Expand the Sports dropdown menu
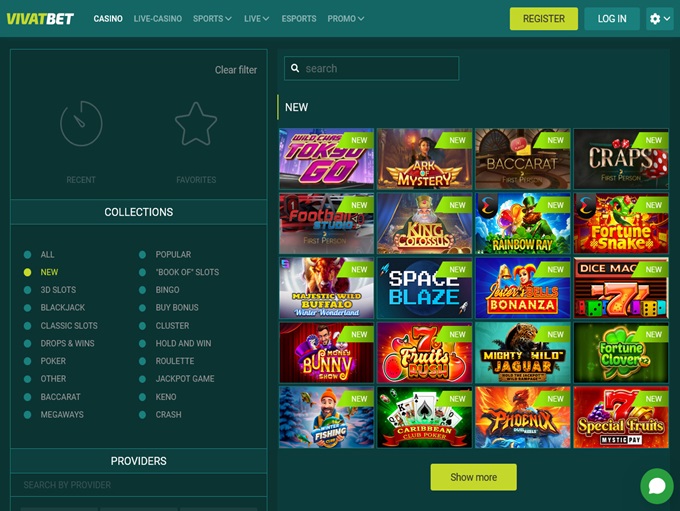 [212, 19]
